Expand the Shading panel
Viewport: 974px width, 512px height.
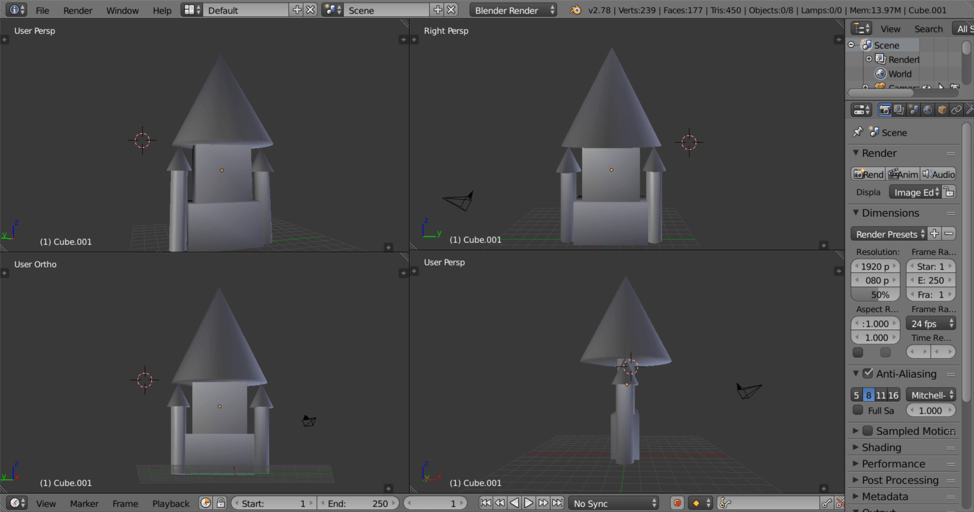(x=855, y=447)
